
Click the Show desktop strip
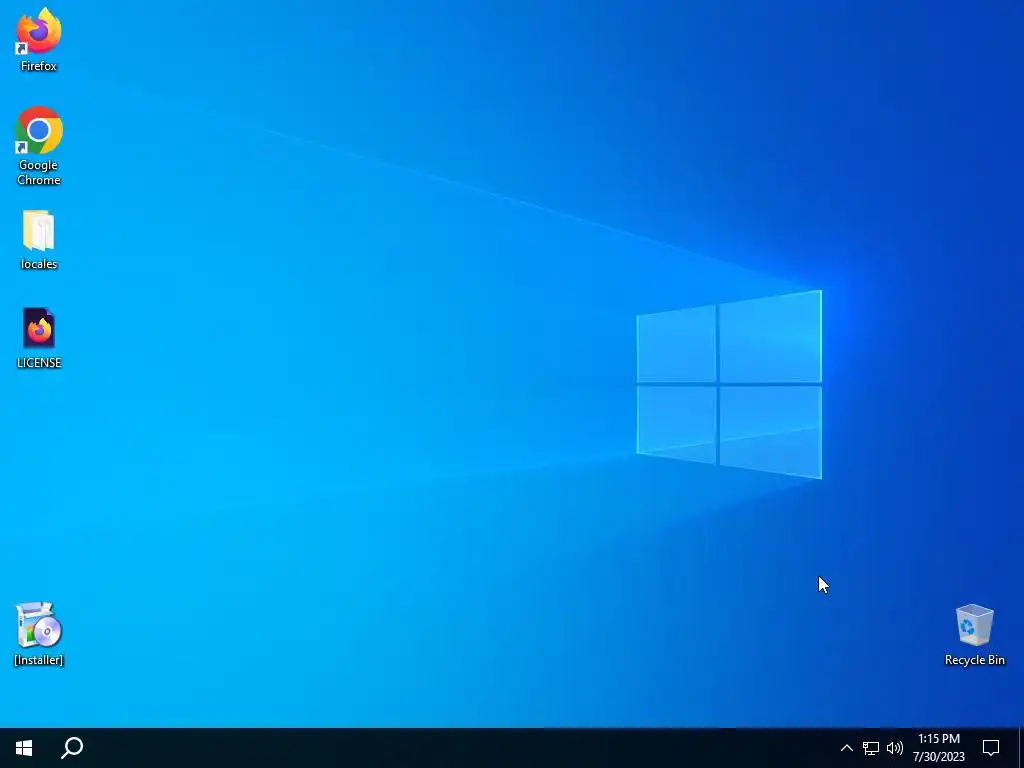(1021, 748)
